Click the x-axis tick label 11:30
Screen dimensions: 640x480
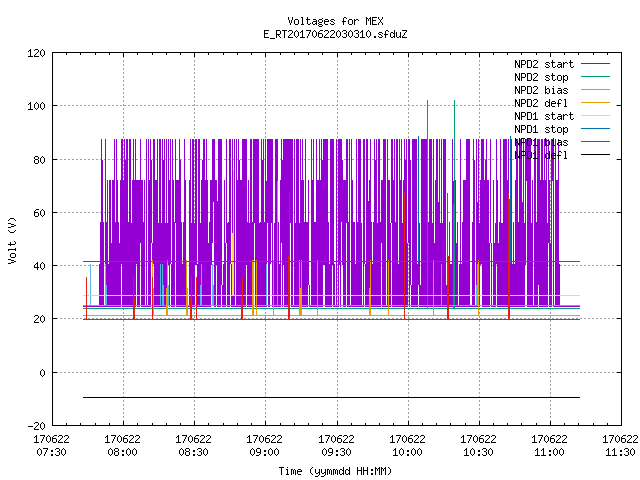tap(620, 453)
